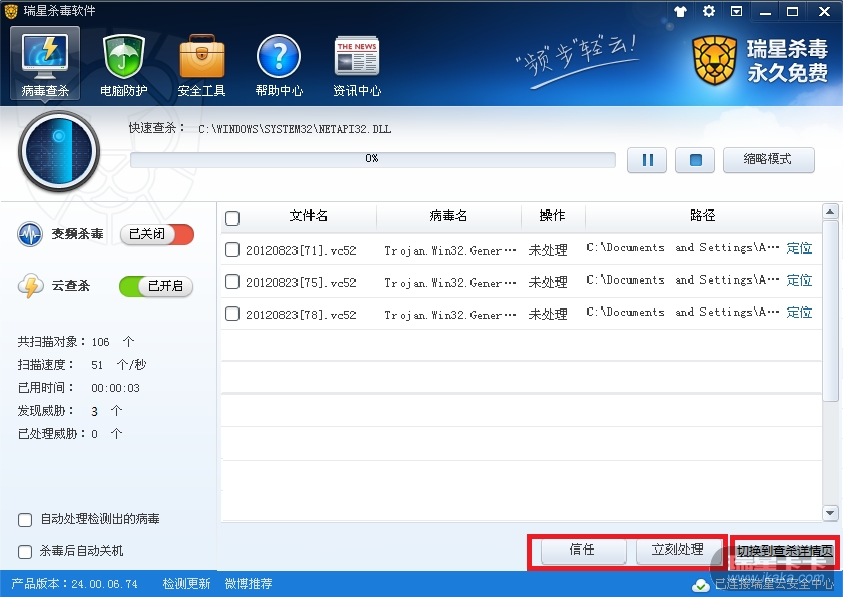Viewport: 843px width, 597px height.
Task: Maximize the Rising antivirus window
Action: [793, 11]
